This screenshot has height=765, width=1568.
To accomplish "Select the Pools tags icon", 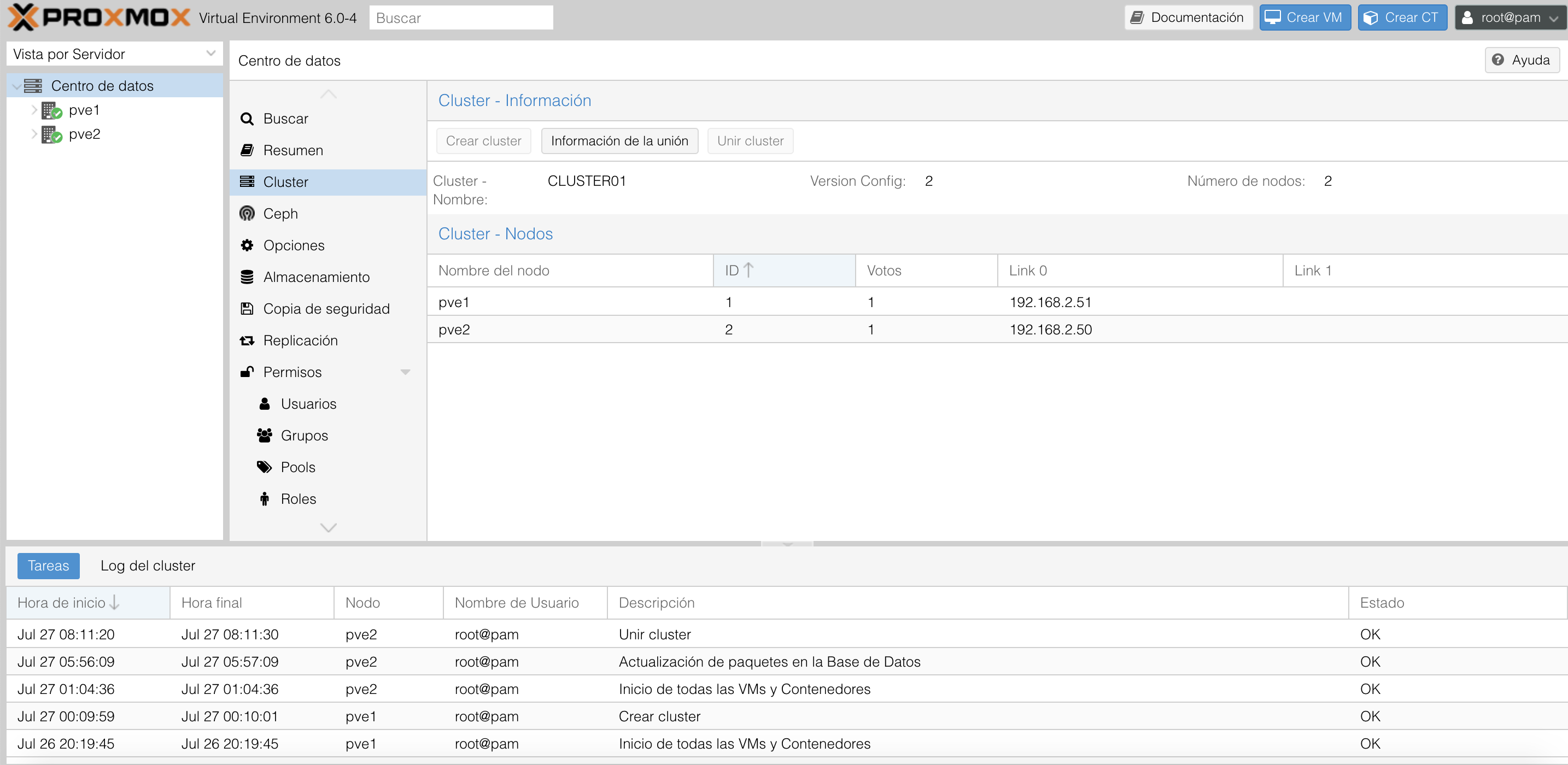I will pos(264,467).
